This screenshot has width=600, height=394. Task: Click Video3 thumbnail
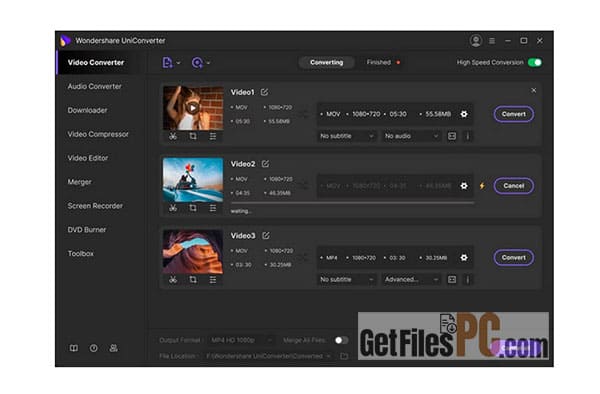point(193,251)
